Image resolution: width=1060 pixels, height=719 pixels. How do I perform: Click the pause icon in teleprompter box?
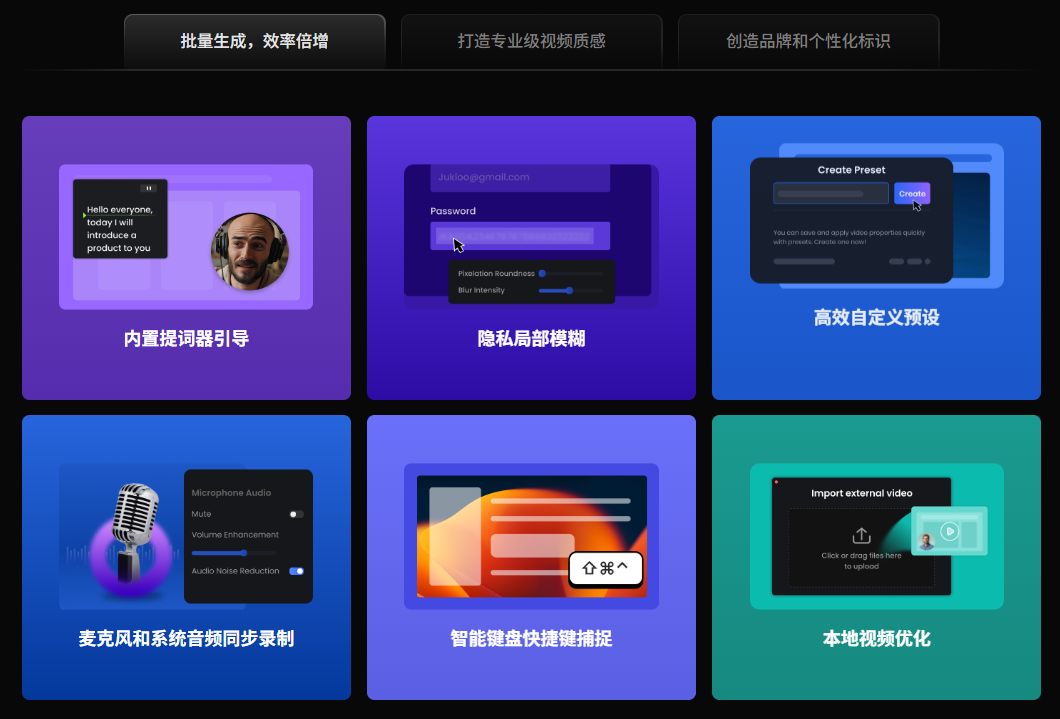[149, 188]
